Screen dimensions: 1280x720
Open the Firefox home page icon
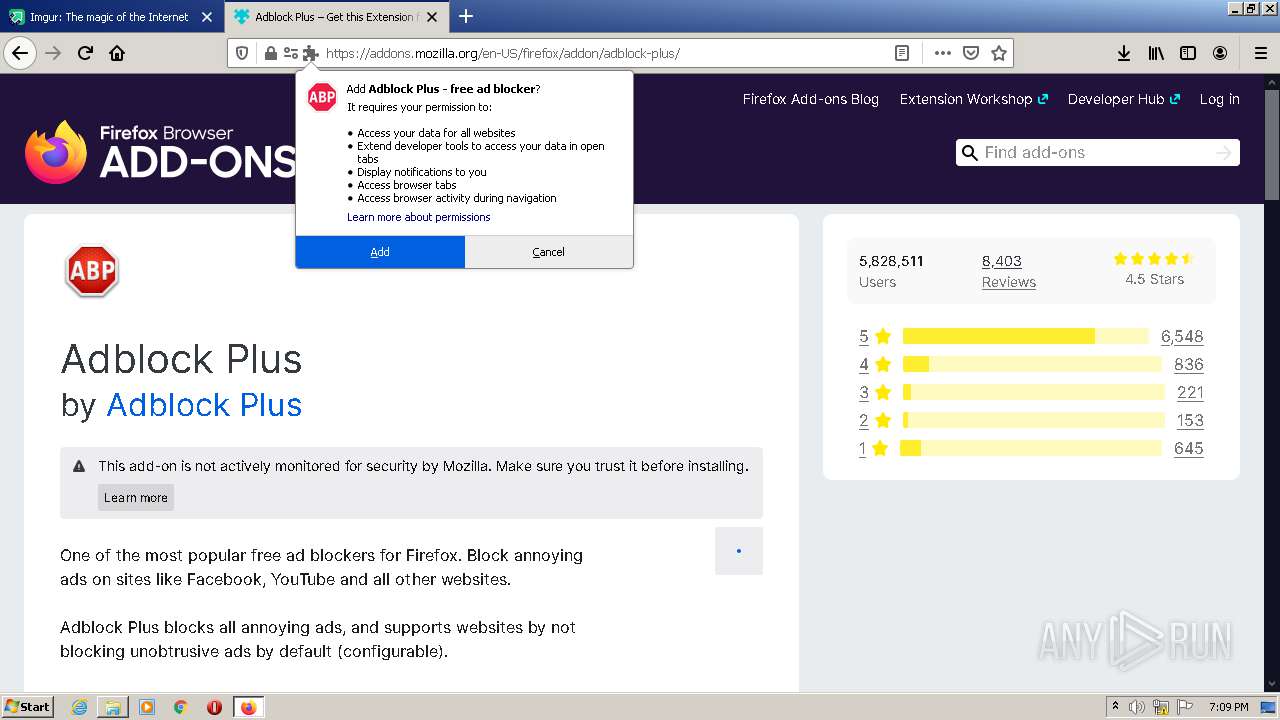coord(117,53)
